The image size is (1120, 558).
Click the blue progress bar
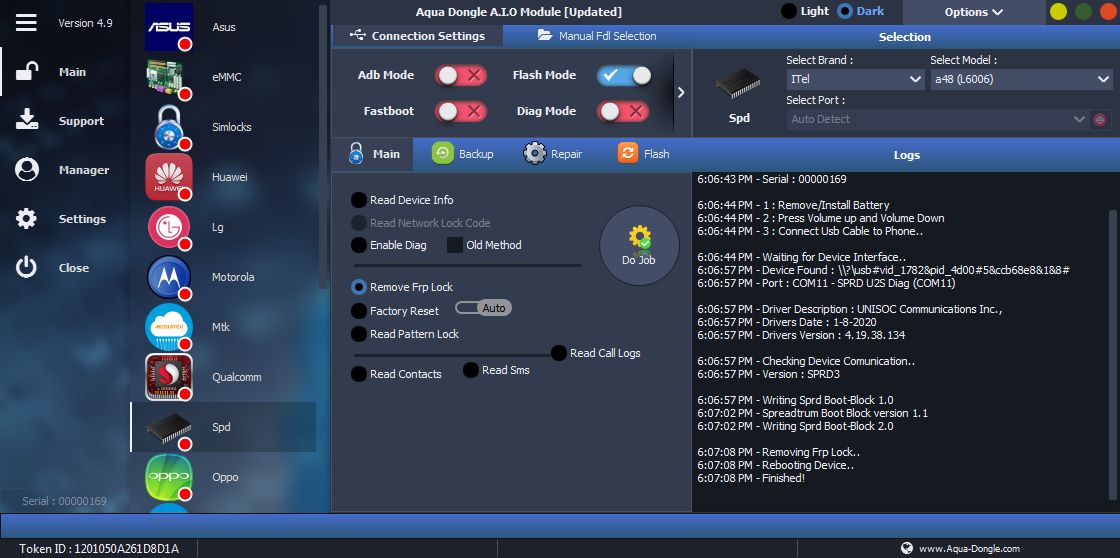point(560,525)
